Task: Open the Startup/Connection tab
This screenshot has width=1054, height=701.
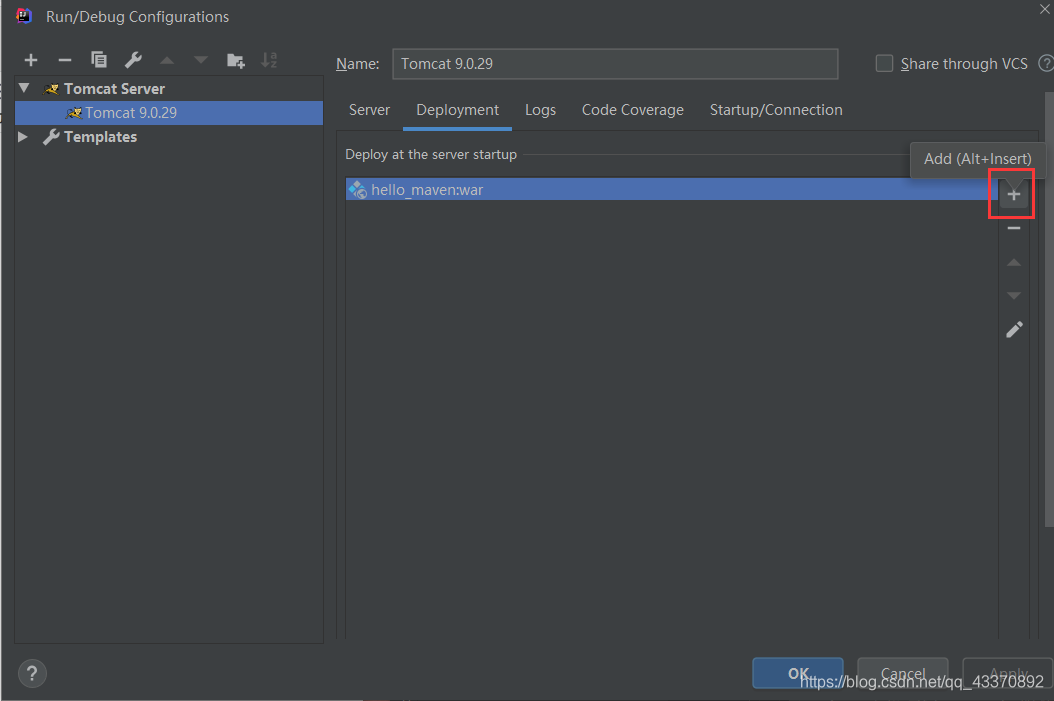Action: [776, 110]
